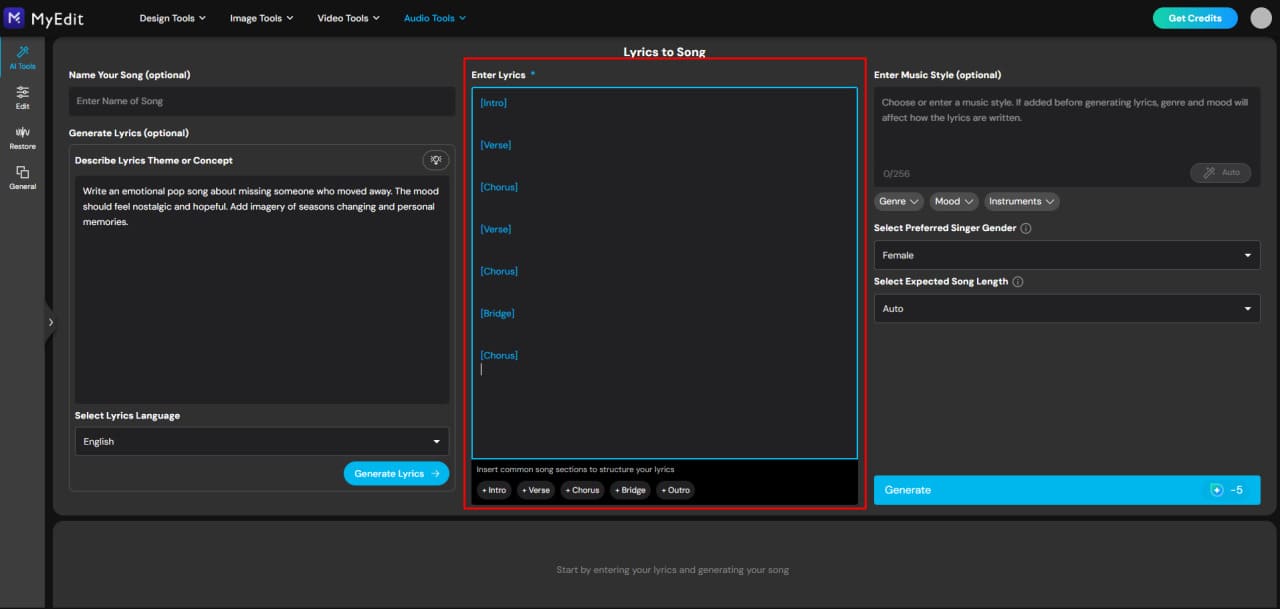Image resolution: width=1280 pixels, height=609 pixels.
Task: Click the coin icon next to -5 cost
Action: pos(1217,490)
